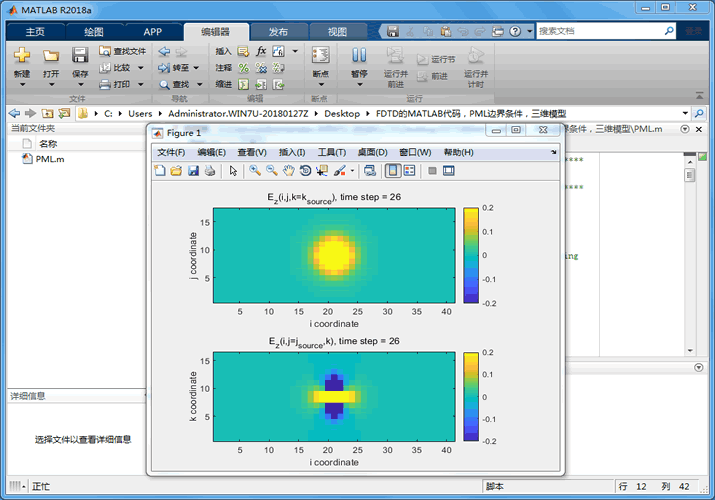The image size is (715, 500).
Task: Toggle the Edit Plot arrow tool
Action: tap(233, 171)
